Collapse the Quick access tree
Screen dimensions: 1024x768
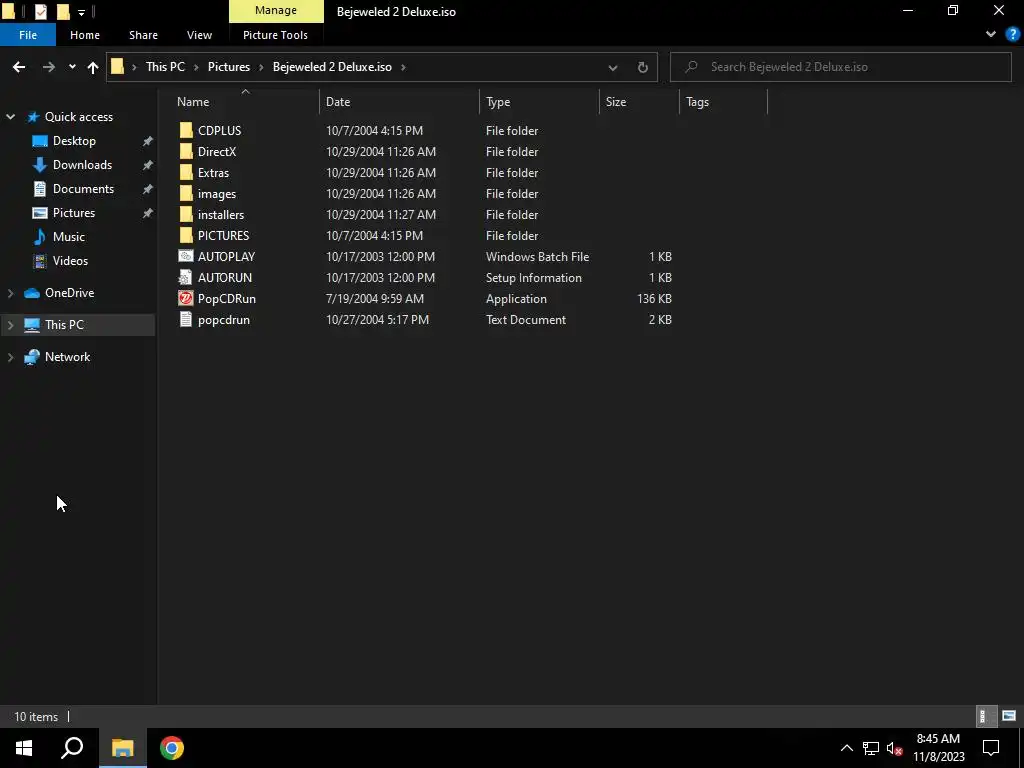[x=10, y=117]
